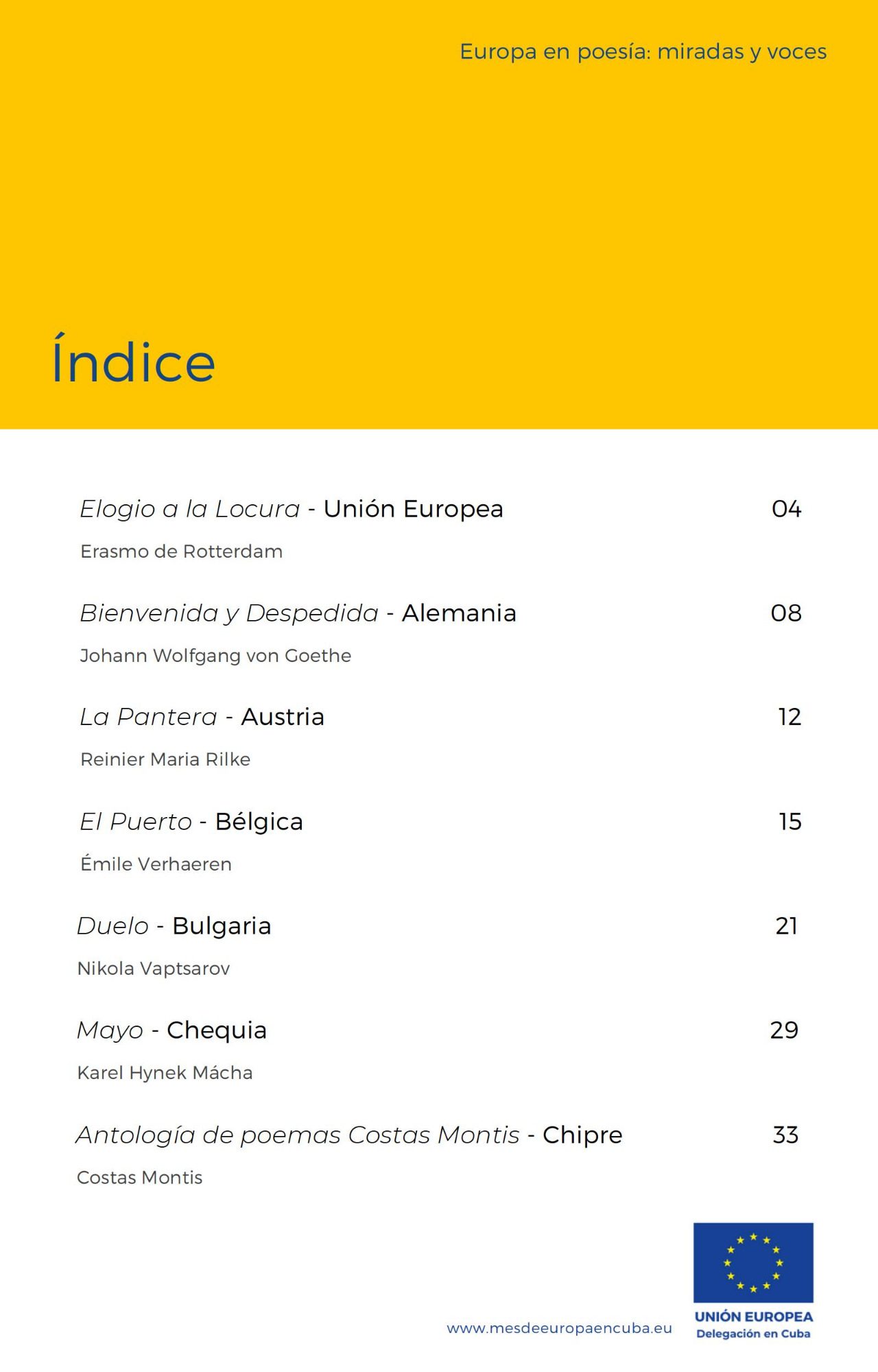The height and width of the screenshot is (1372, 878).
Task: Click the Delegación en Cuba caption
Action: click(x=753, y=1334)
